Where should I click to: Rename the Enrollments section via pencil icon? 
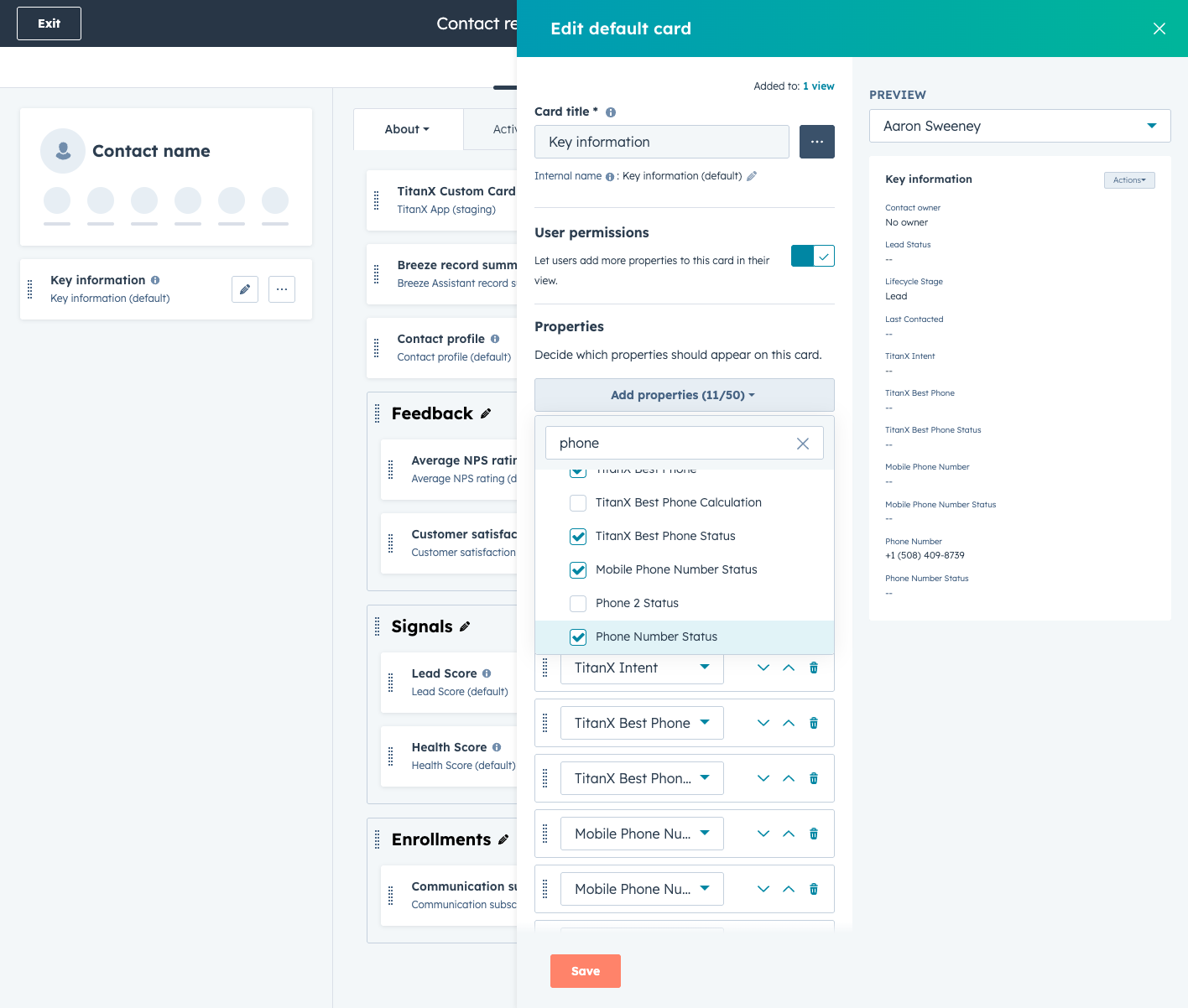[x=503, y=839]
